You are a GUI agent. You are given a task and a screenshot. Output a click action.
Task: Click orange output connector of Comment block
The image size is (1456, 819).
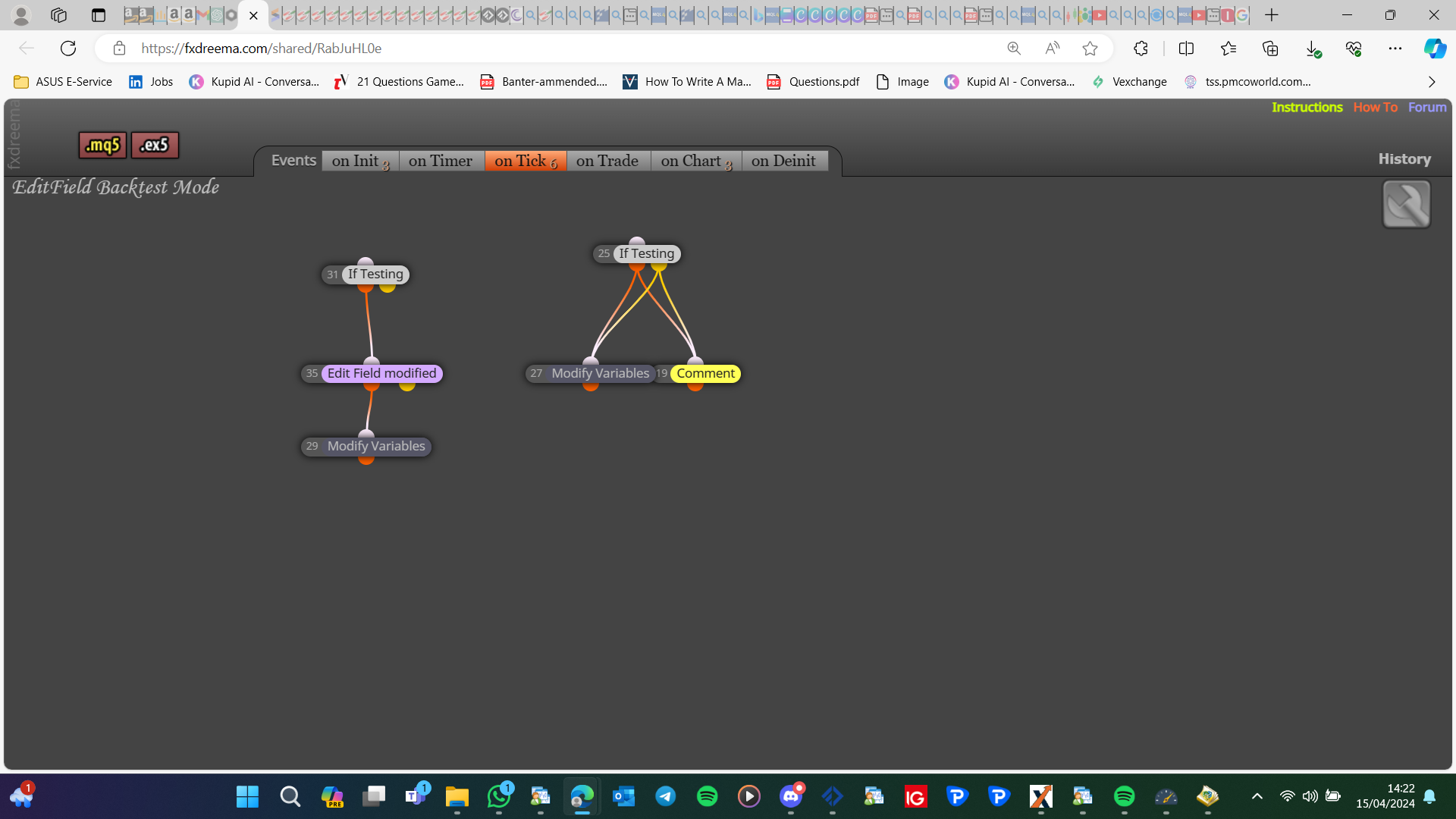pyautogui.click(x=695, y=385)
